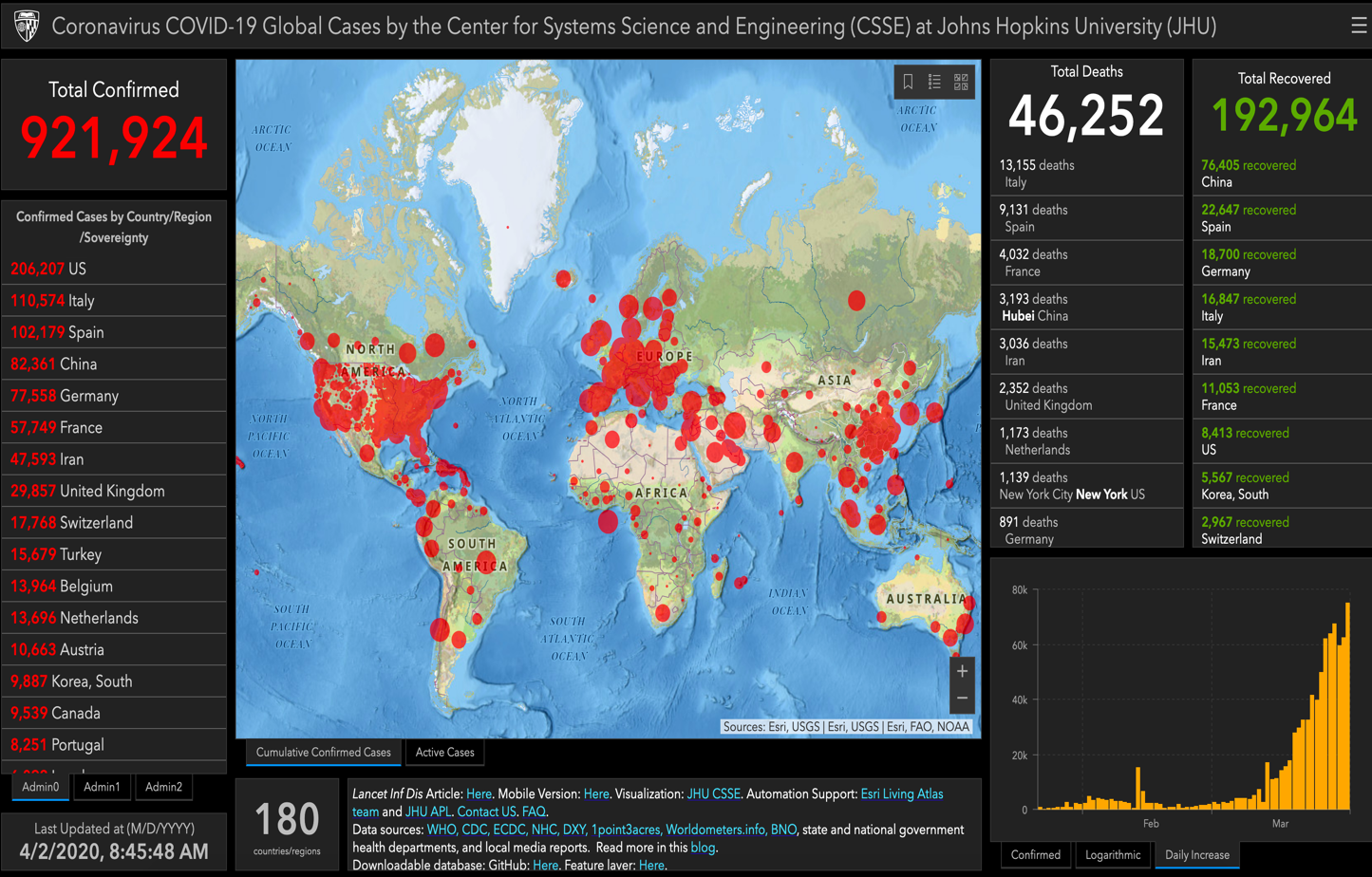Show the map legend list icon
Image resolution: width=1372 pixels, height=877 pixels.
click(x=934, y=82)
